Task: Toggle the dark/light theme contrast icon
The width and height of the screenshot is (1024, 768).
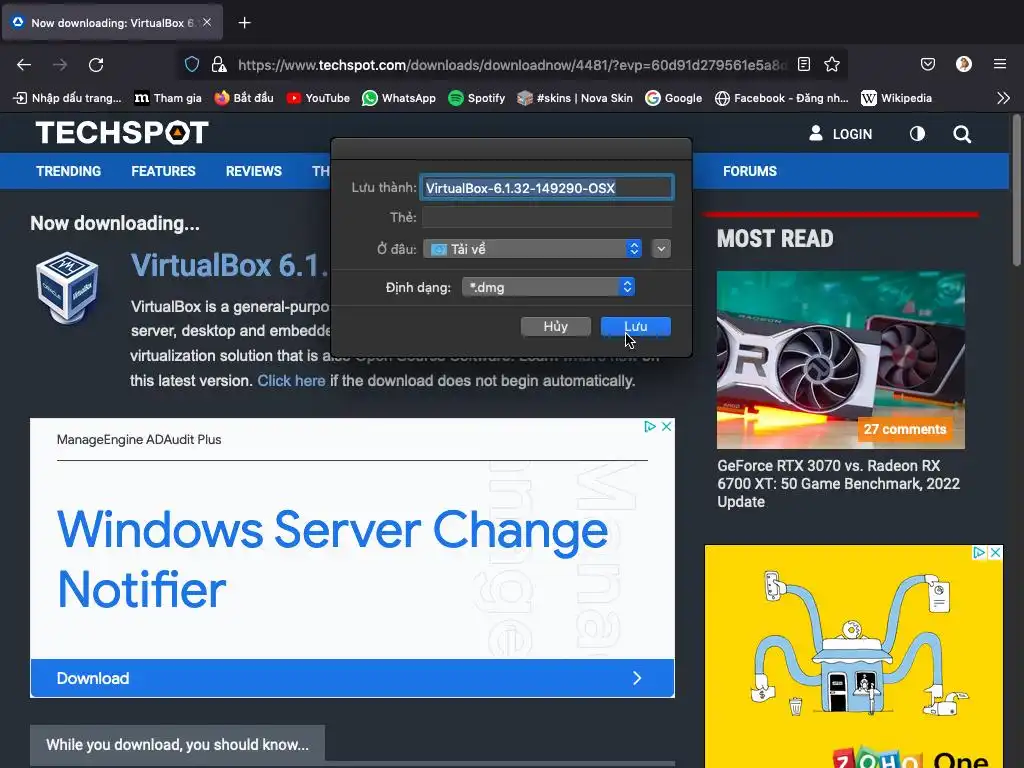Action: tap(917, 134)
